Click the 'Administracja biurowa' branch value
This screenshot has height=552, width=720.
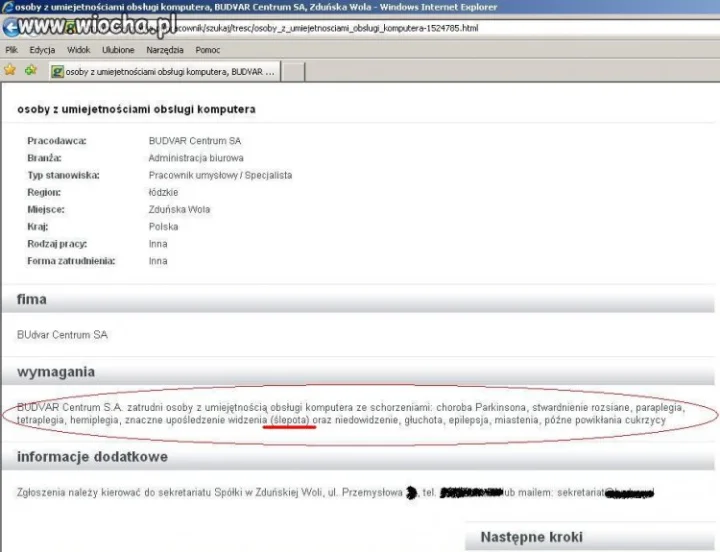196,158
